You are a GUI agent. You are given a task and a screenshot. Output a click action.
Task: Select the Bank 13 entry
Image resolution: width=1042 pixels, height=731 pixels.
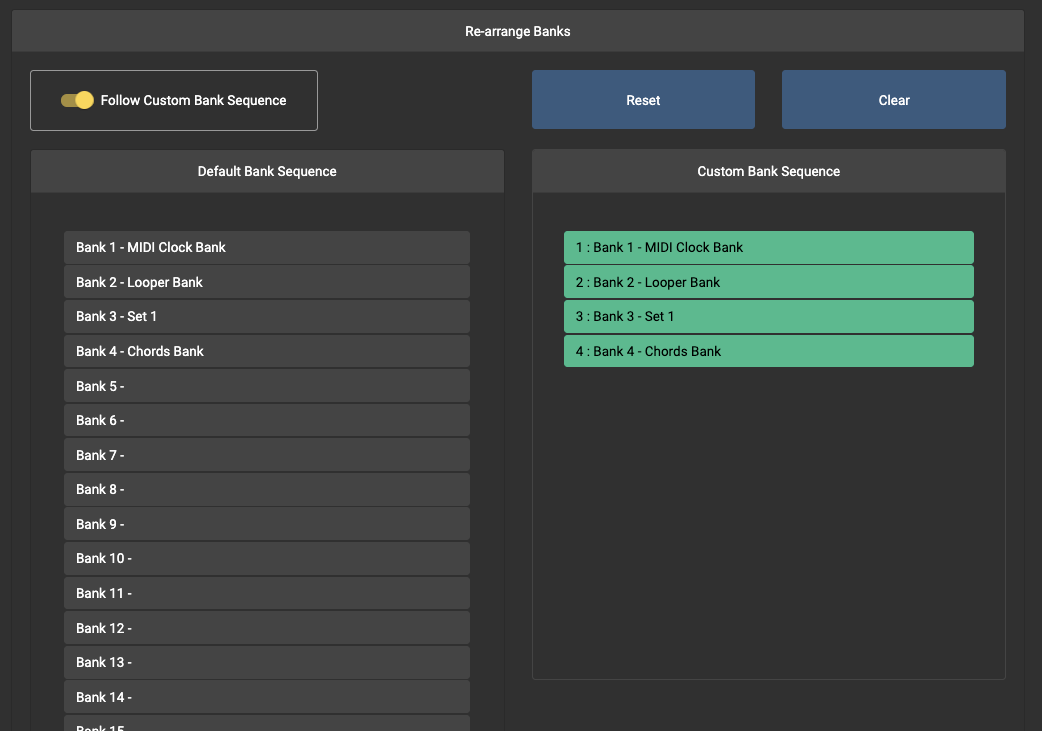coord(266,662)
